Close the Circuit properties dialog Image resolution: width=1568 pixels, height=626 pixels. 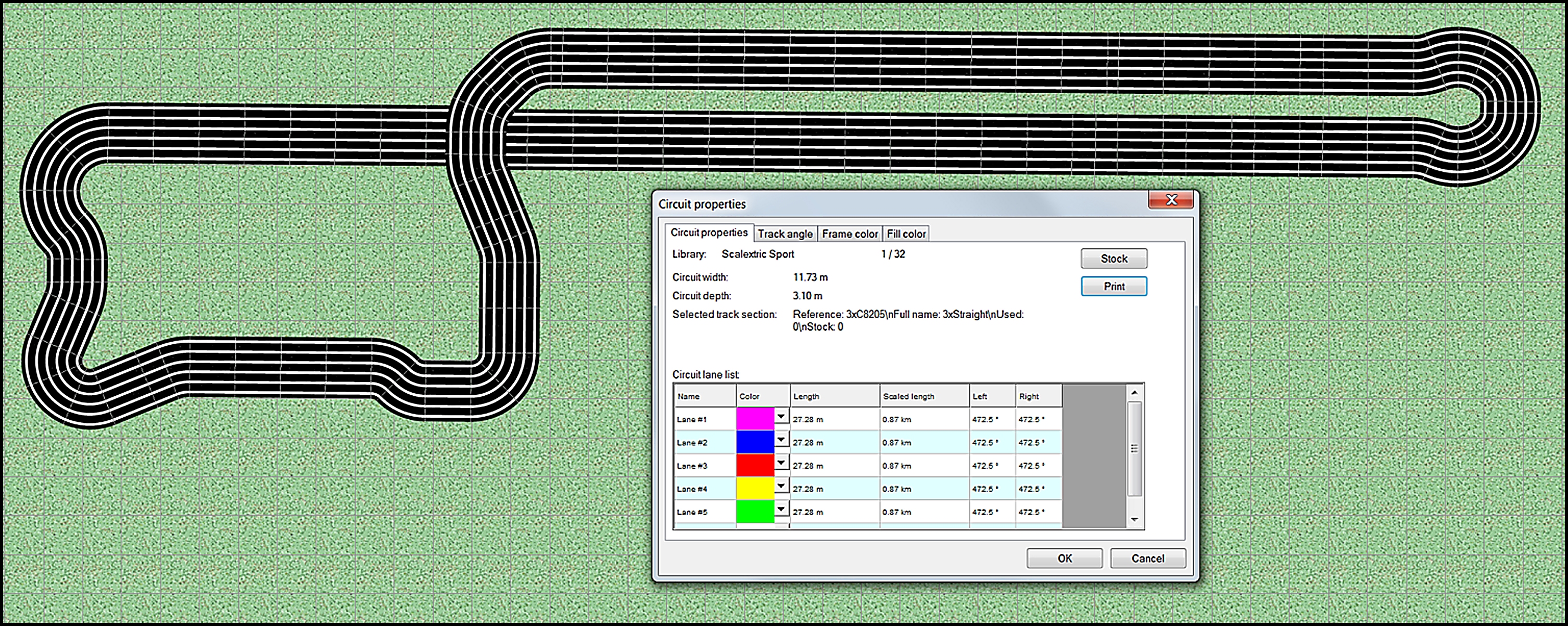1170,200
